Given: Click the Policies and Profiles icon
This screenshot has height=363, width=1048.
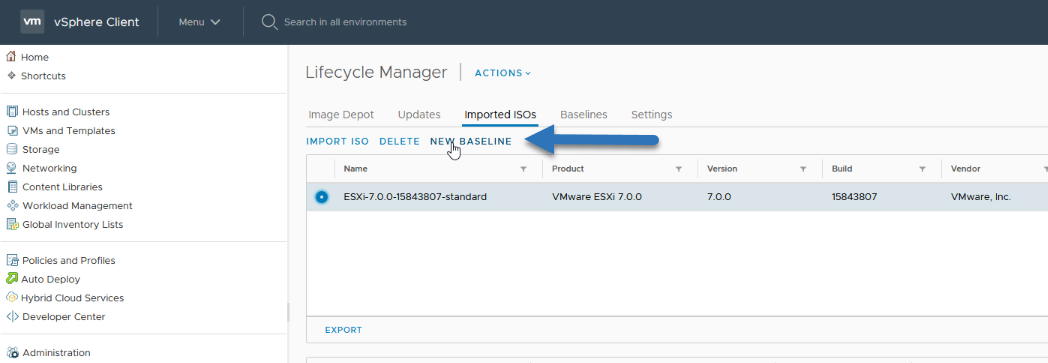Looking at the screenshot, I should [x=11, y=260].
